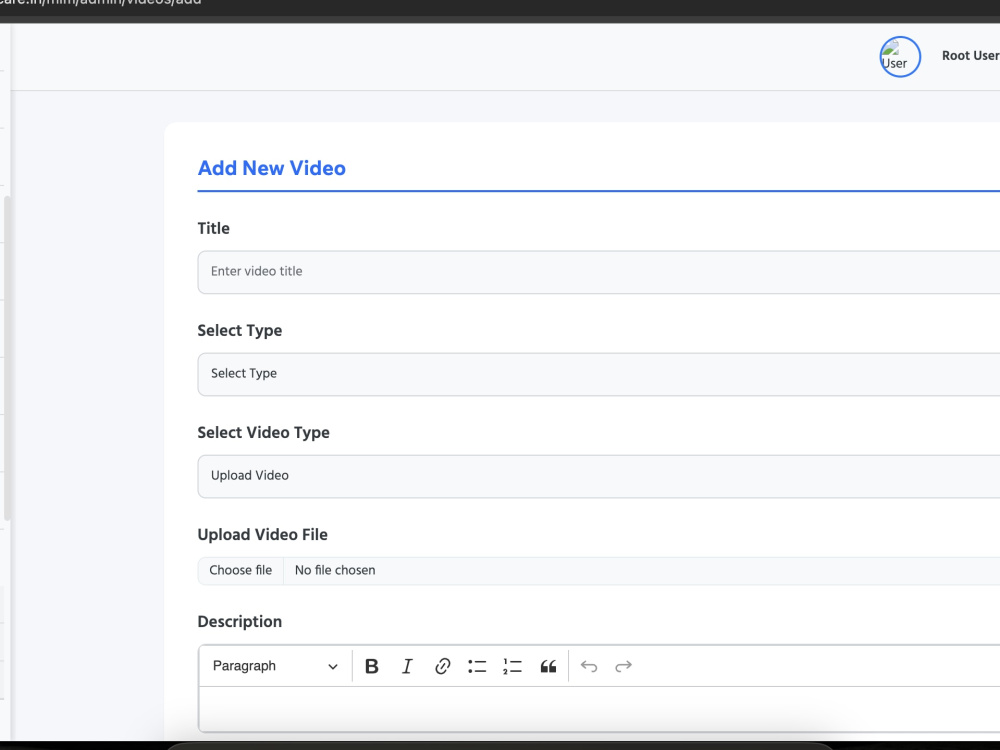1000x750 pixels.
Task: Apply italic formatting in description editor
Action: pos(407,666)
